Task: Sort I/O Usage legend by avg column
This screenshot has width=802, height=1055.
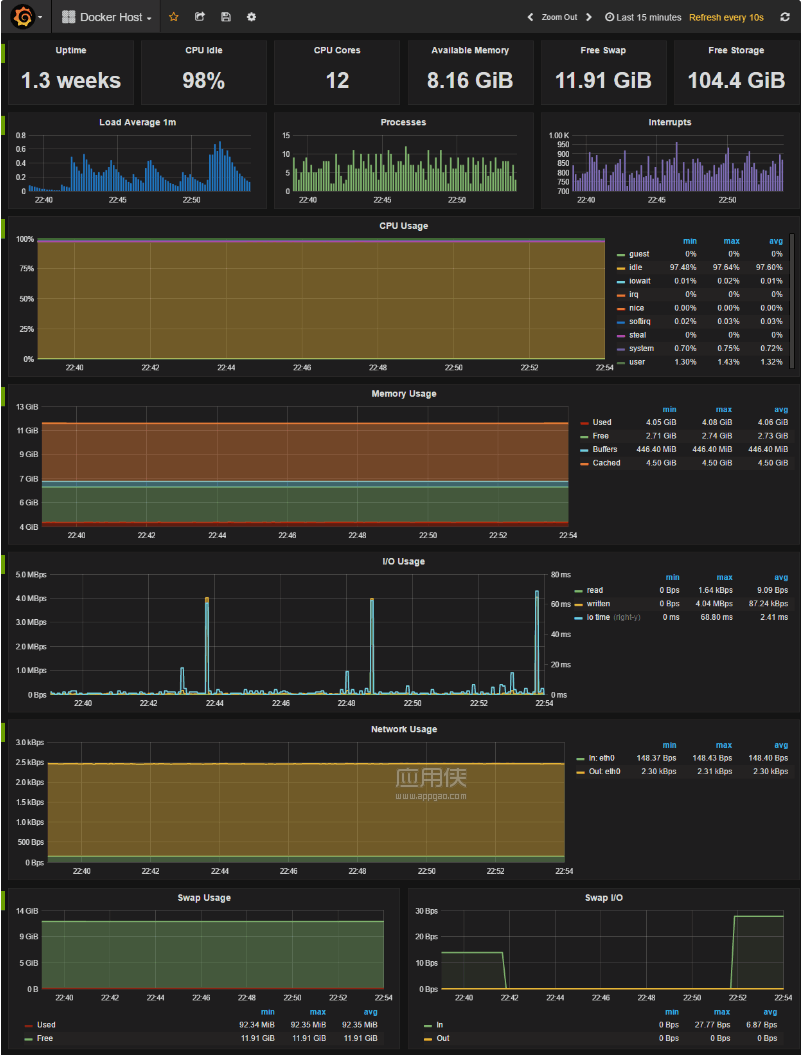Action: 781,577
